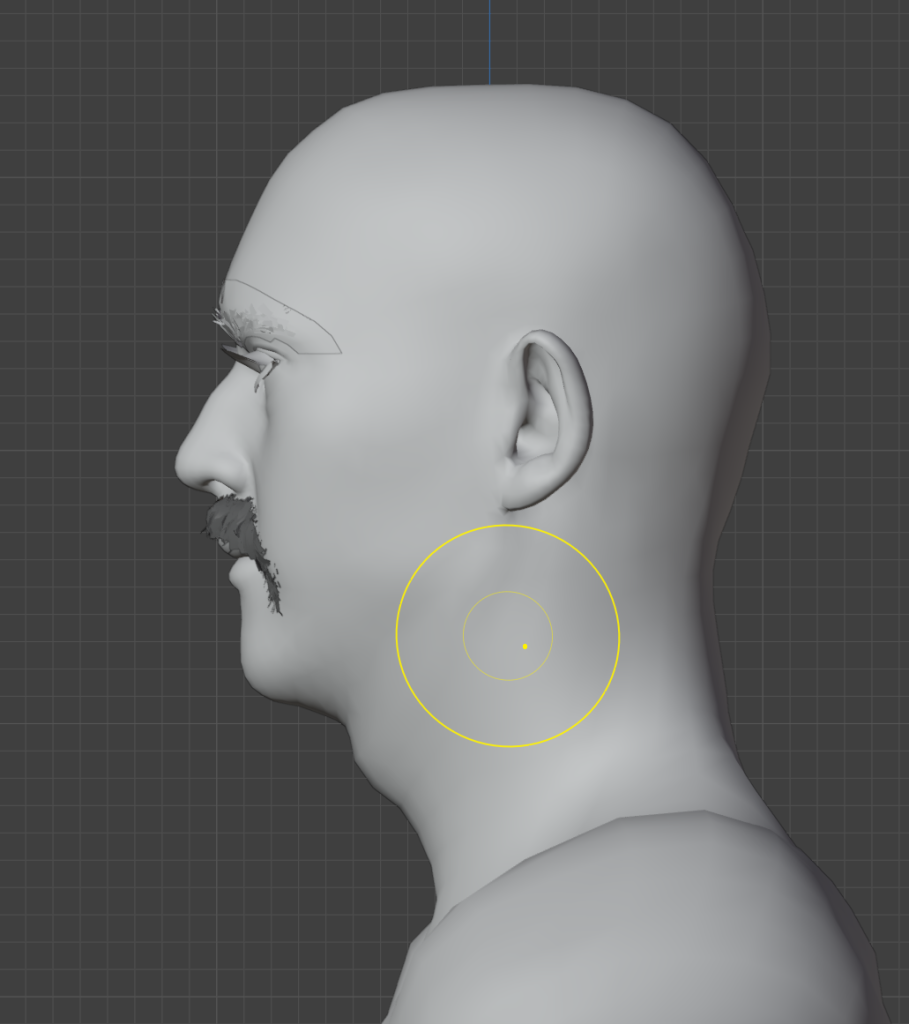Image resolution: width=909 pixels, height=1024 pixels.
Task: Click the tip of the model's nose
Action: point(184,465)
